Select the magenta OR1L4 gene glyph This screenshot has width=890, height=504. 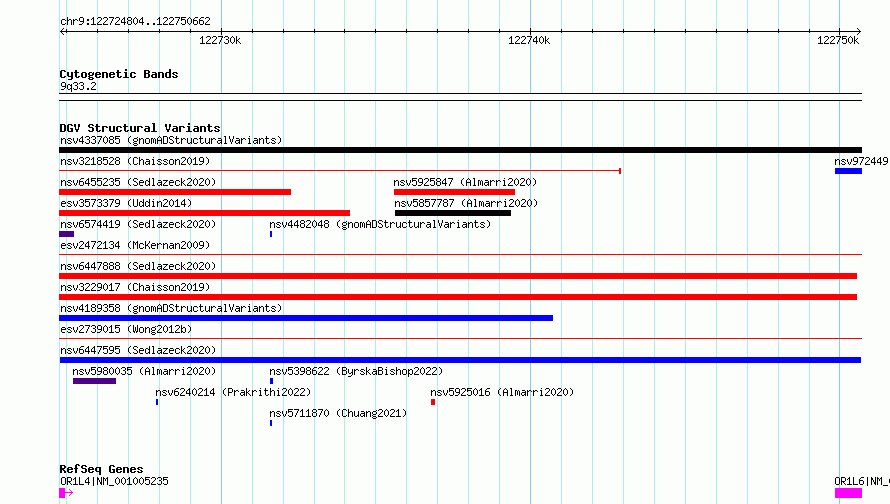(66, 493)
